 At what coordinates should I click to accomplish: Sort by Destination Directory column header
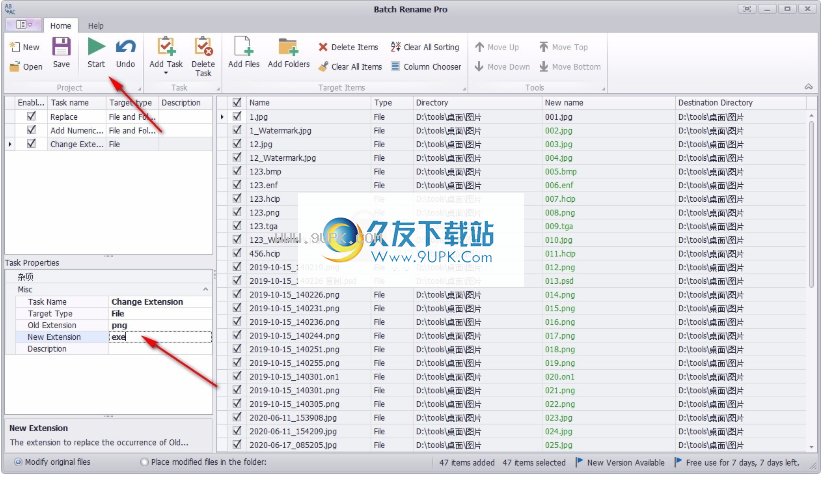[x=740, y=103]
